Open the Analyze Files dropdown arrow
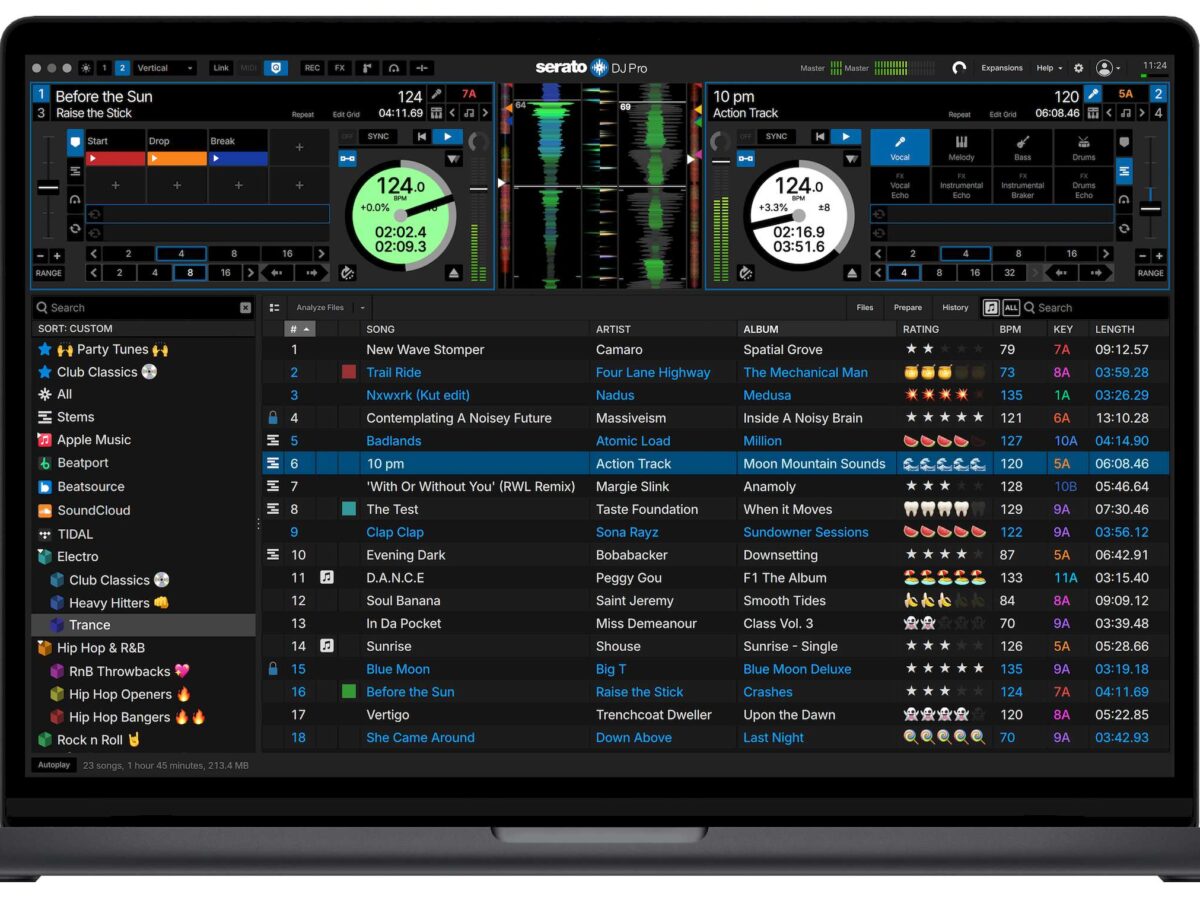Screen dimensions: 1200x900 tap(362, 308)
